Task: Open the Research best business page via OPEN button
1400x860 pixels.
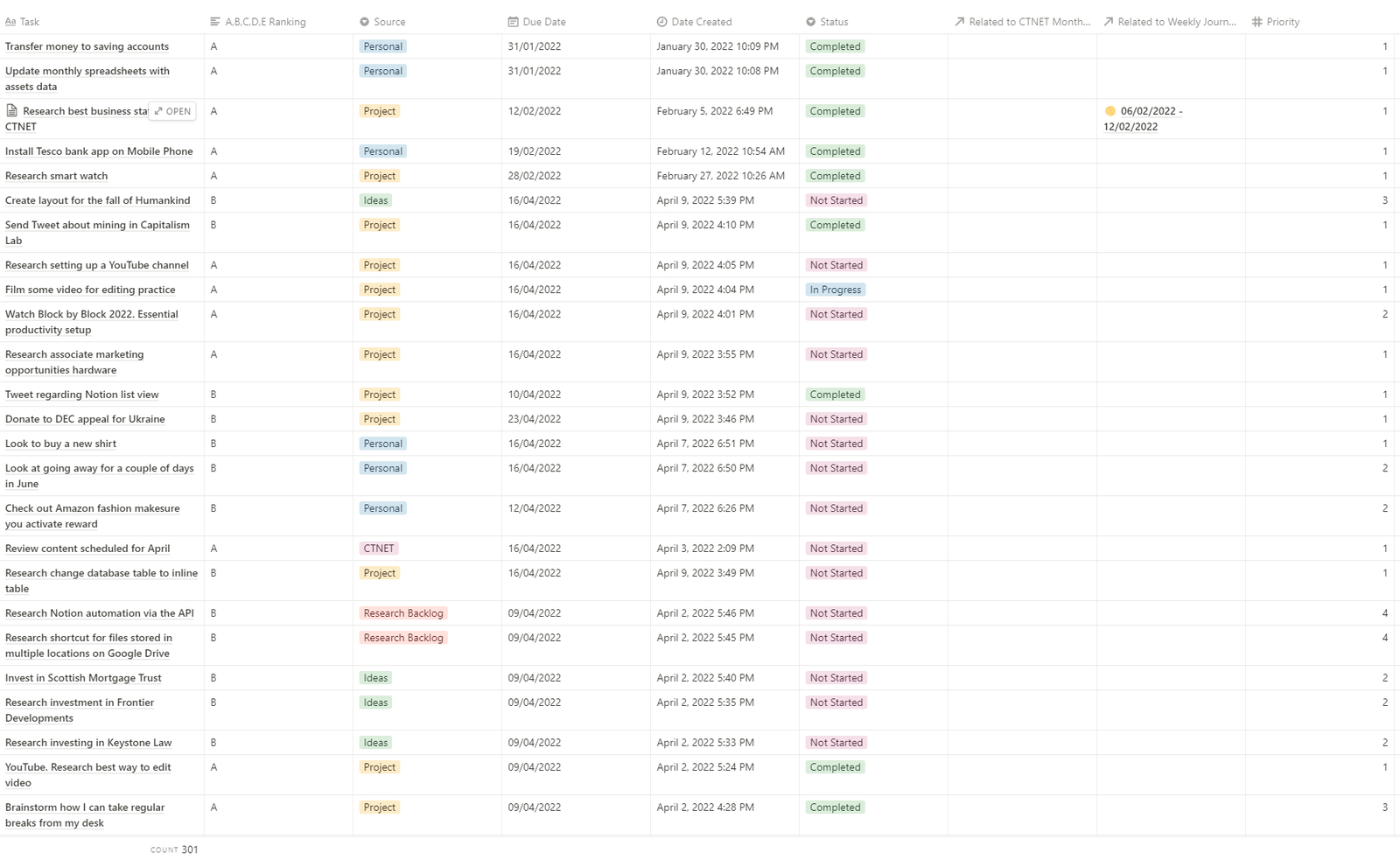Action: [172, 111]
